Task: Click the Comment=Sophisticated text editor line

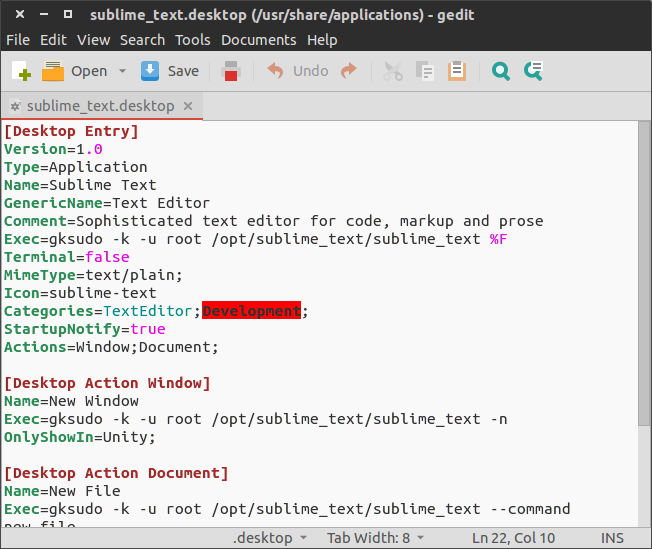Action: pos(274,221)
